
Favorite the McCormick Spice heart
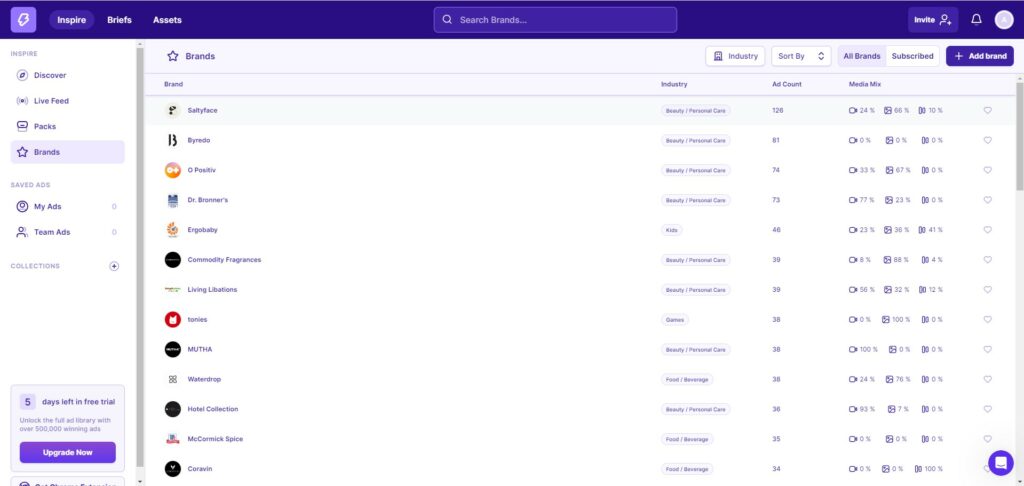pos(987,439)
